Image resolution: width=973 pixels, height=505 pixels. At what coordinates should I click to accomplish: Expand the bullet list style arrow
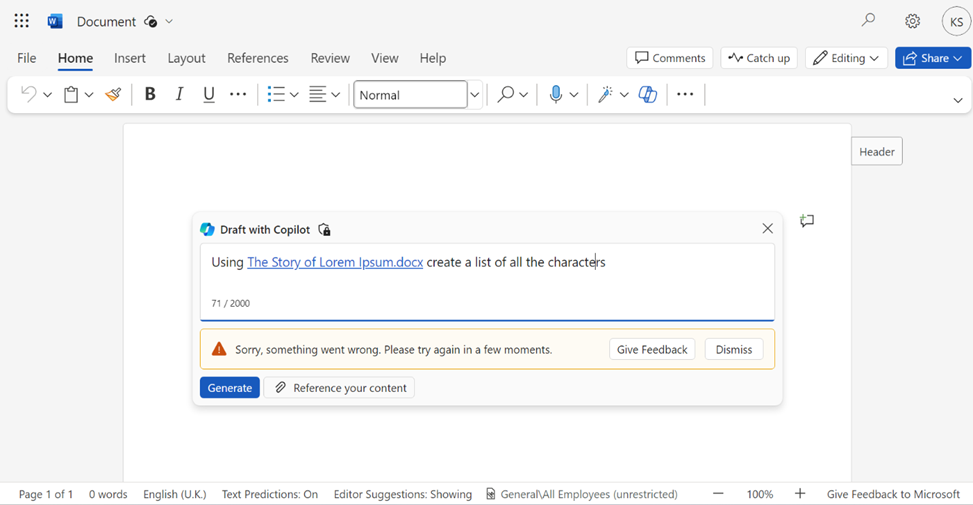point(294,95)
